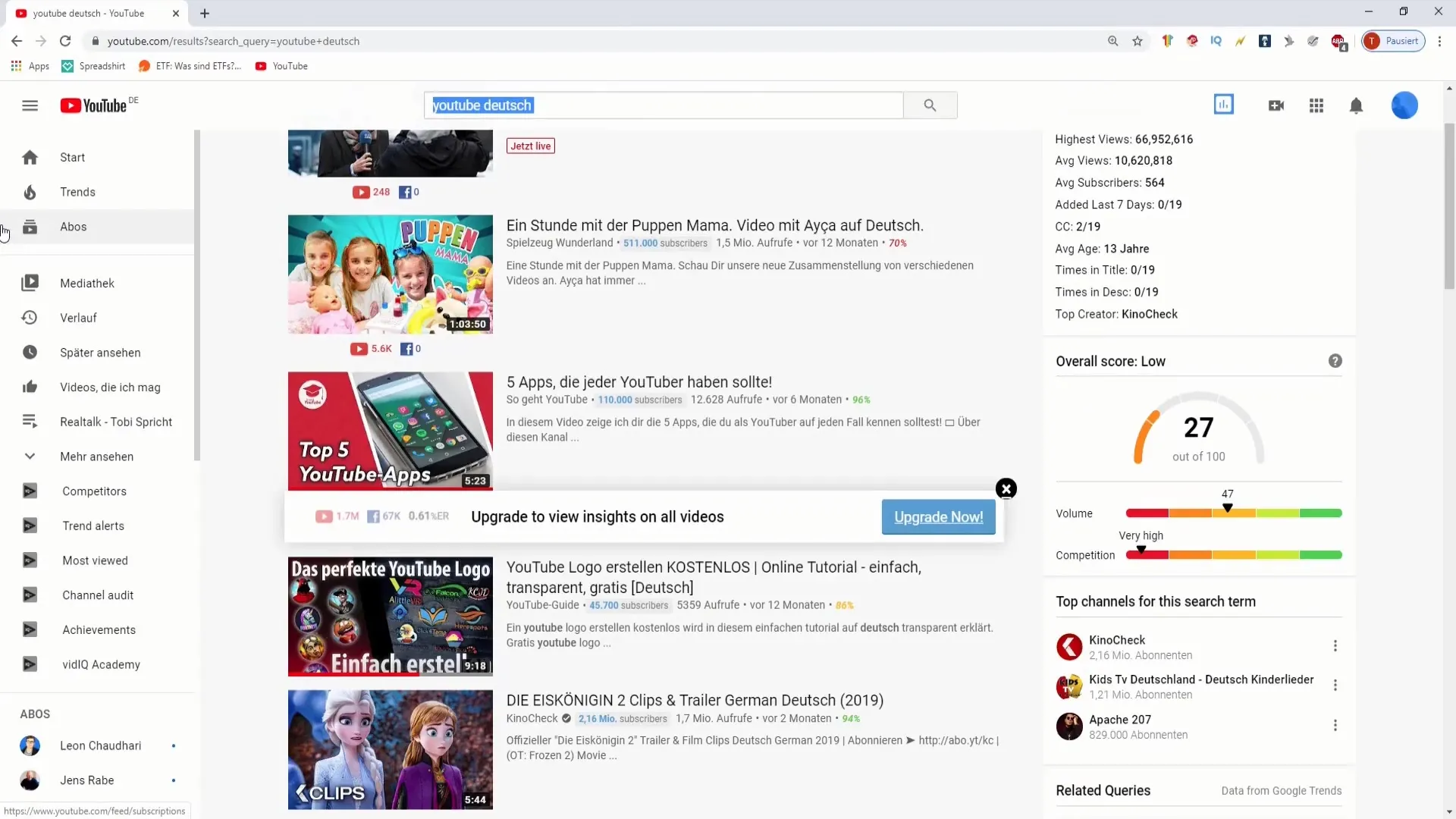The image size is (1456, 819).
Task: Open options menu for Kids Tv Deutschland
Action: pos(1335,686)
